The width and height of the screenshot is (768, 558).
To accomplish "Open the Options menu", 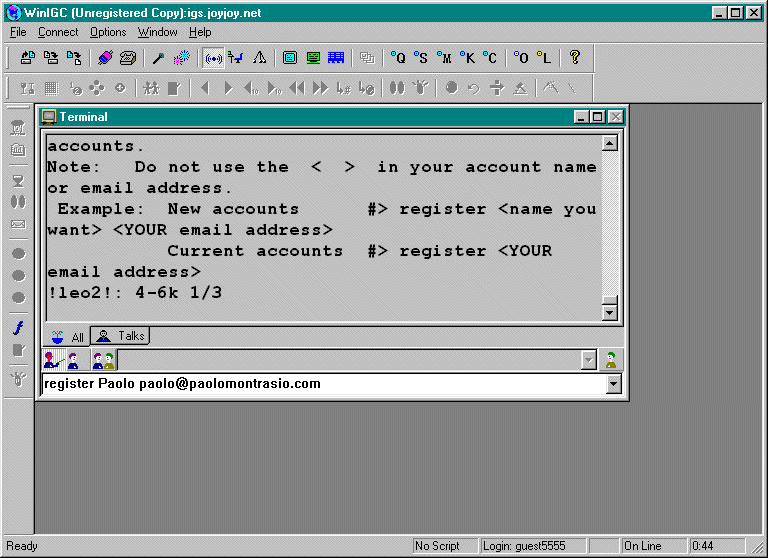I will pyautogui.click(x=108, y=32).
